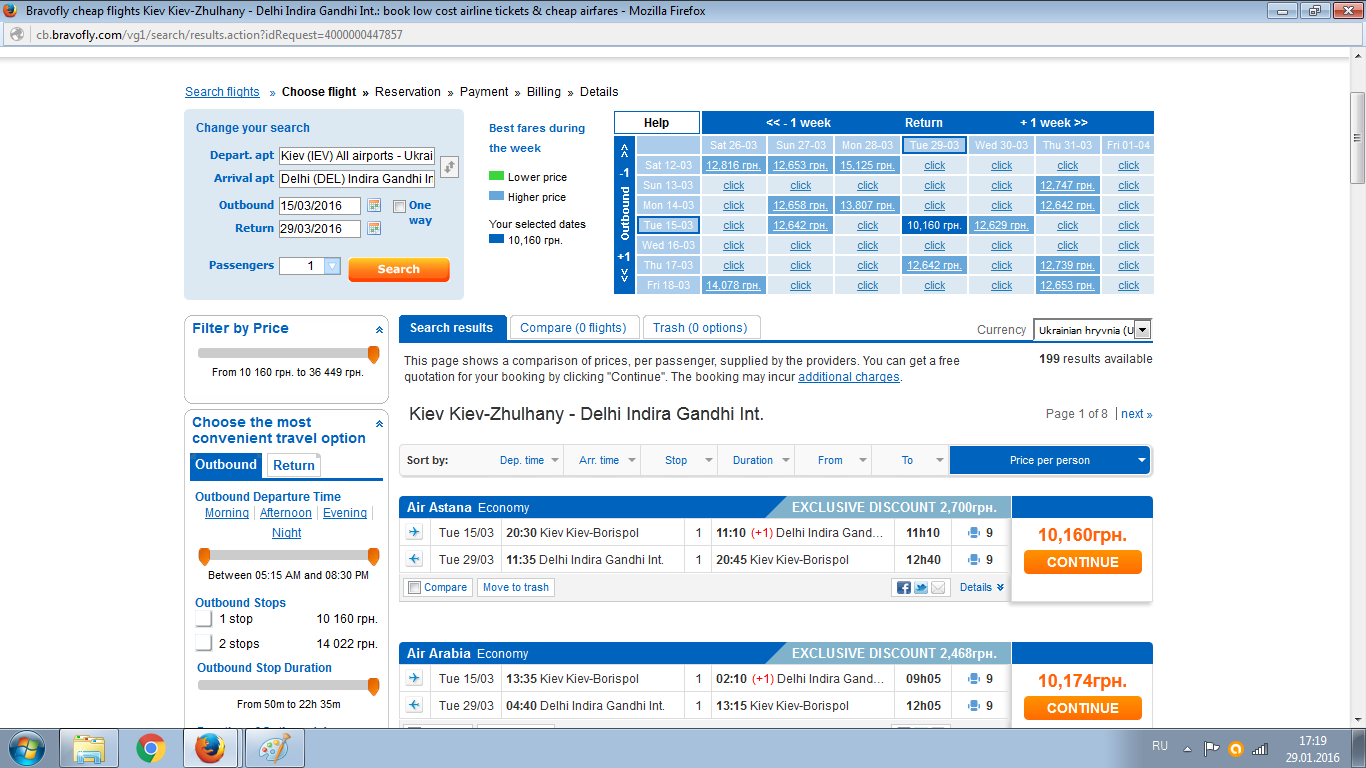Click the additional charges link
The height and width of the screenshot is (768, 1366).
click(849, 377)
